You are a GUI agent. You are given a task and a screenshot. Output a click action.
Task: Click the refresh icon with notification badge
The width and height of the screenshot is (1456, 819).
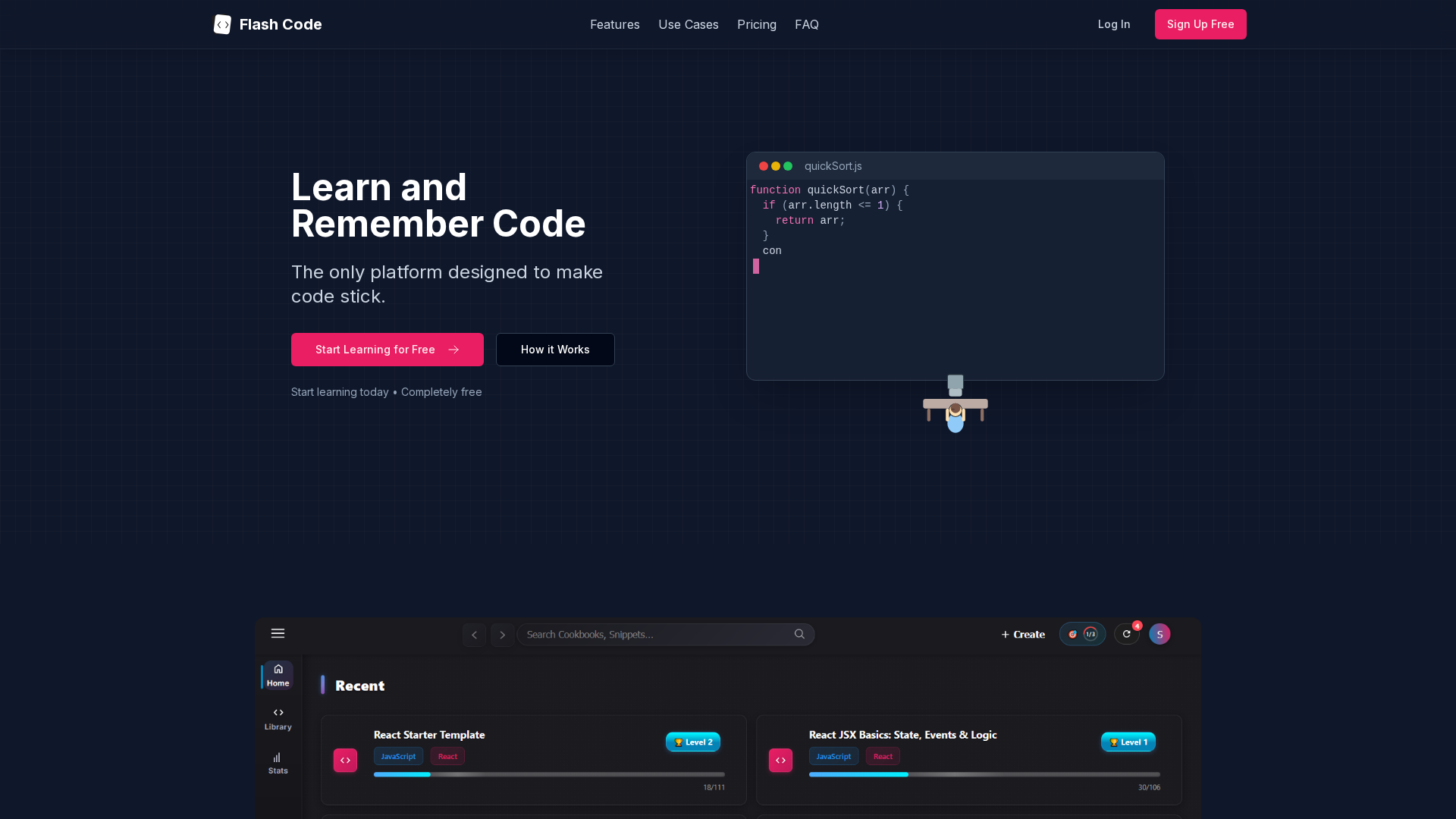1126,634
